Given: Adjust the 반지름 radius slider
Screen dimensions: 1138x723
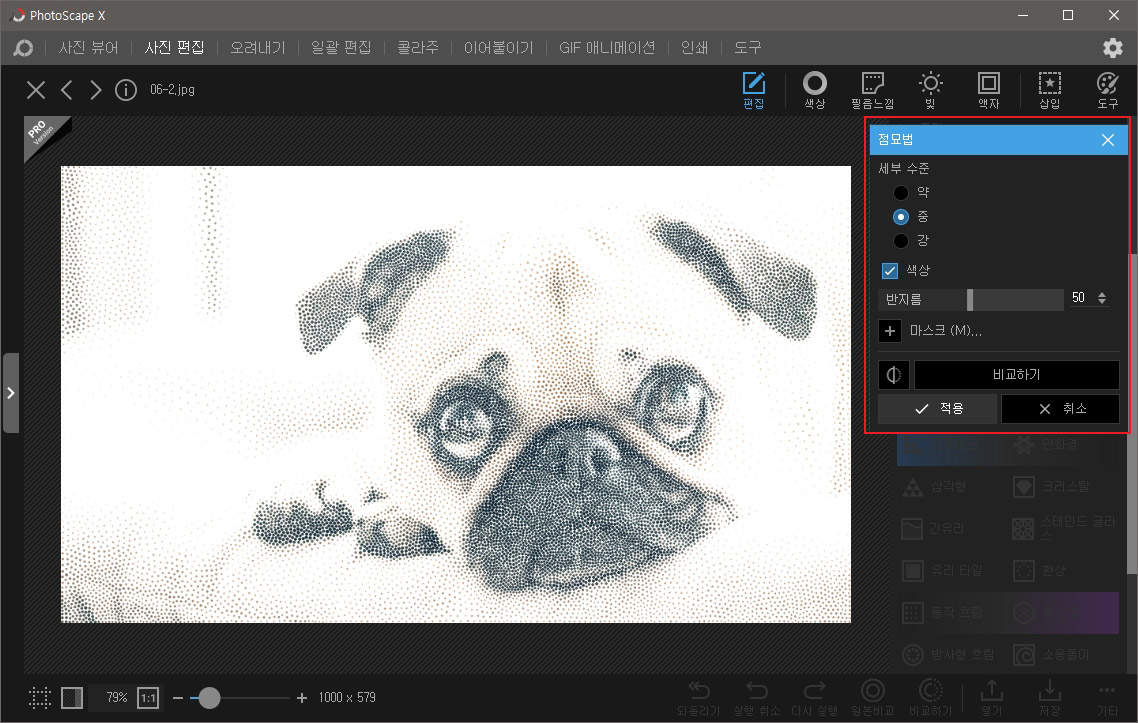Looking at the screenshot, I should [x=971, y=299].
